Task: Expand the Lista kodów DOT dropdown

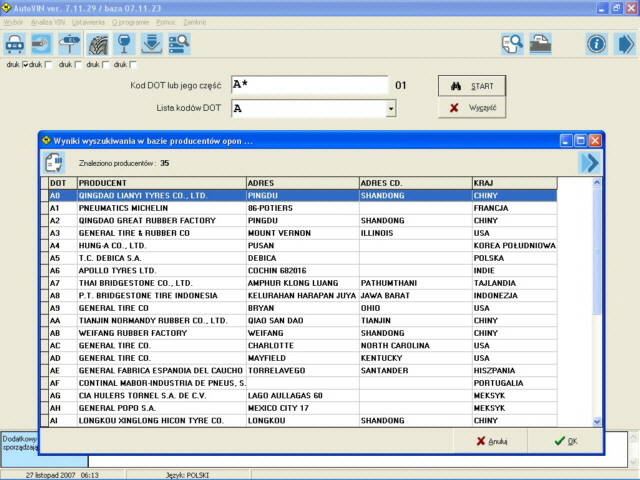Action: (391, 109)
